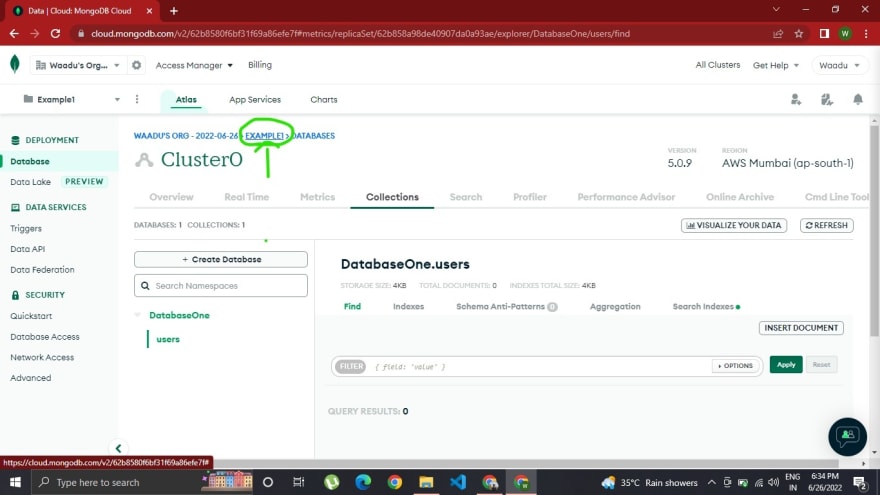
Task: Open Visual Studio Code from taskbar
Action: pyautogui.click(x=457, y=482)
